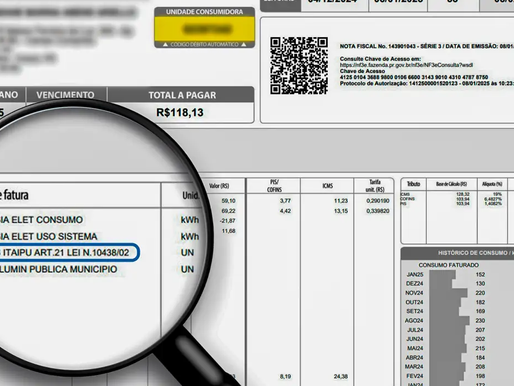Click the 'JUL24' history row label
The image size is (514, 386).
tap(415, 330)
